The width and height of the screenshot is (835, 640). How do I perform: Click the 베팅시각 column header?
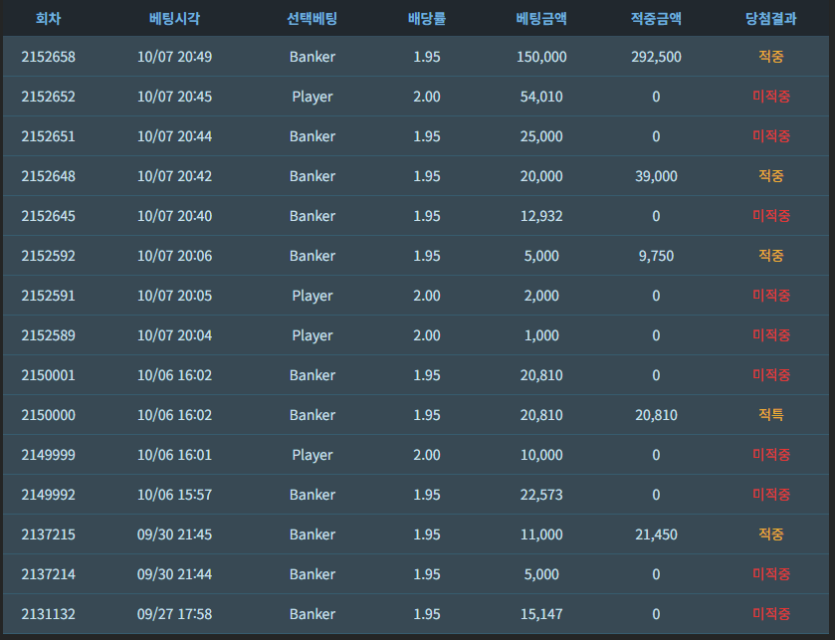(175, 19)
